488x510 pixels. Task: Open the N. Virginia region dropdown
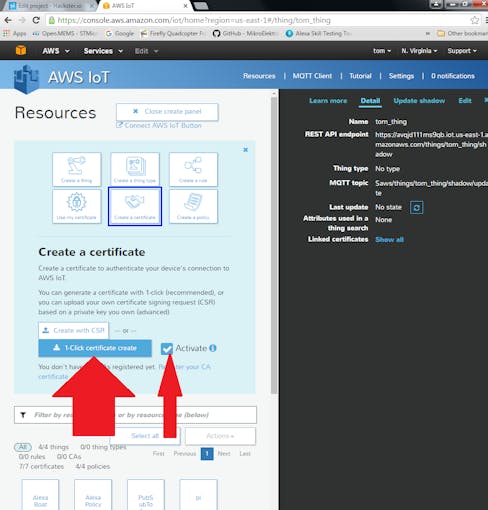(419, 51)
